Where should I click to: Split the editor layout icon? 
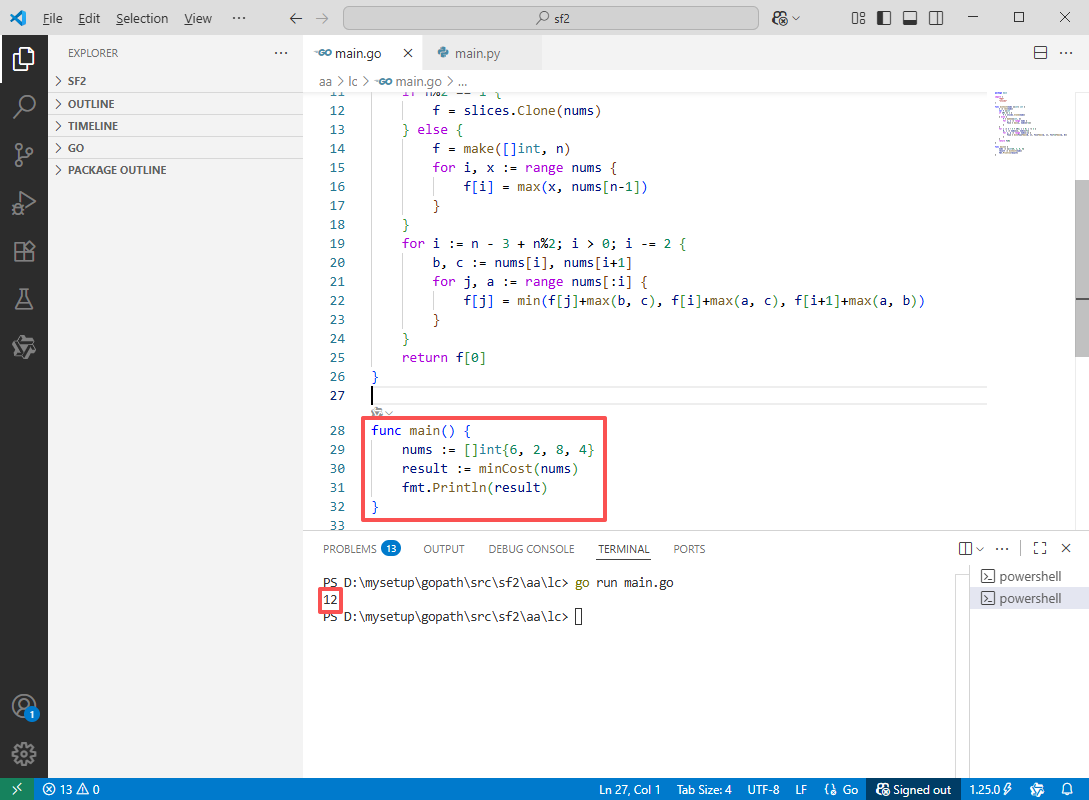(x=1040, y=53)
